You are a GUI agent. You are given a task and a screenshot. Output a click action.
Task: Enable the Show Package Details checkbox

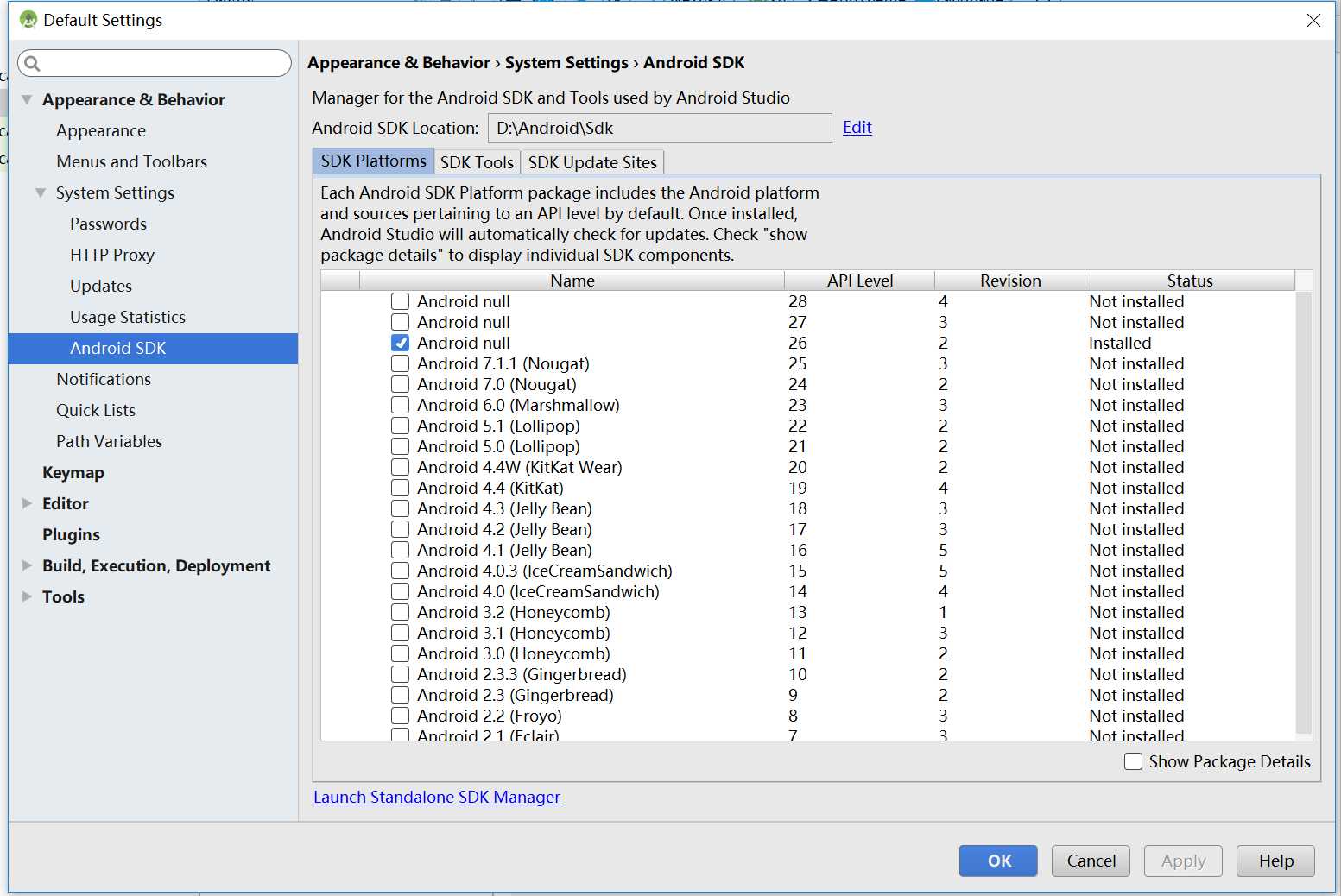pyautogui.click(x=1134, y=761)
